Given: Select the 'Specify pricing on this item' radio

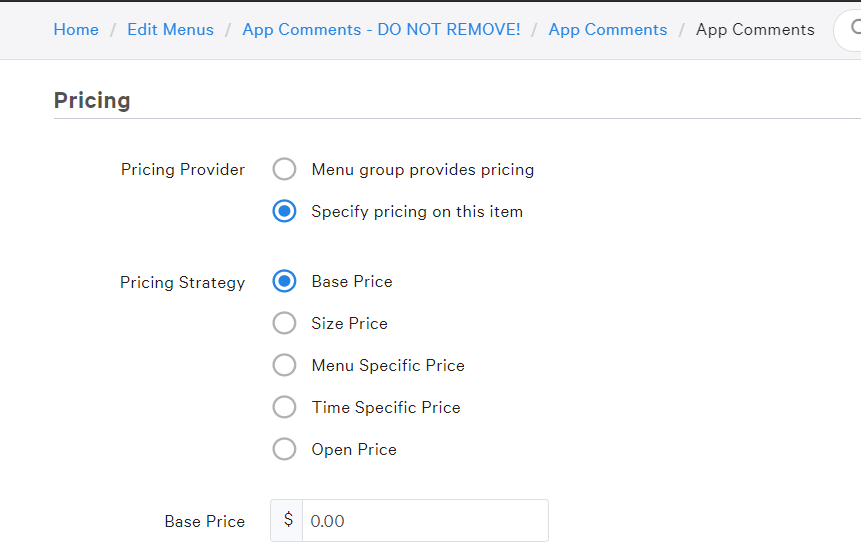Looking at the screenshot, I should [284, 211].
